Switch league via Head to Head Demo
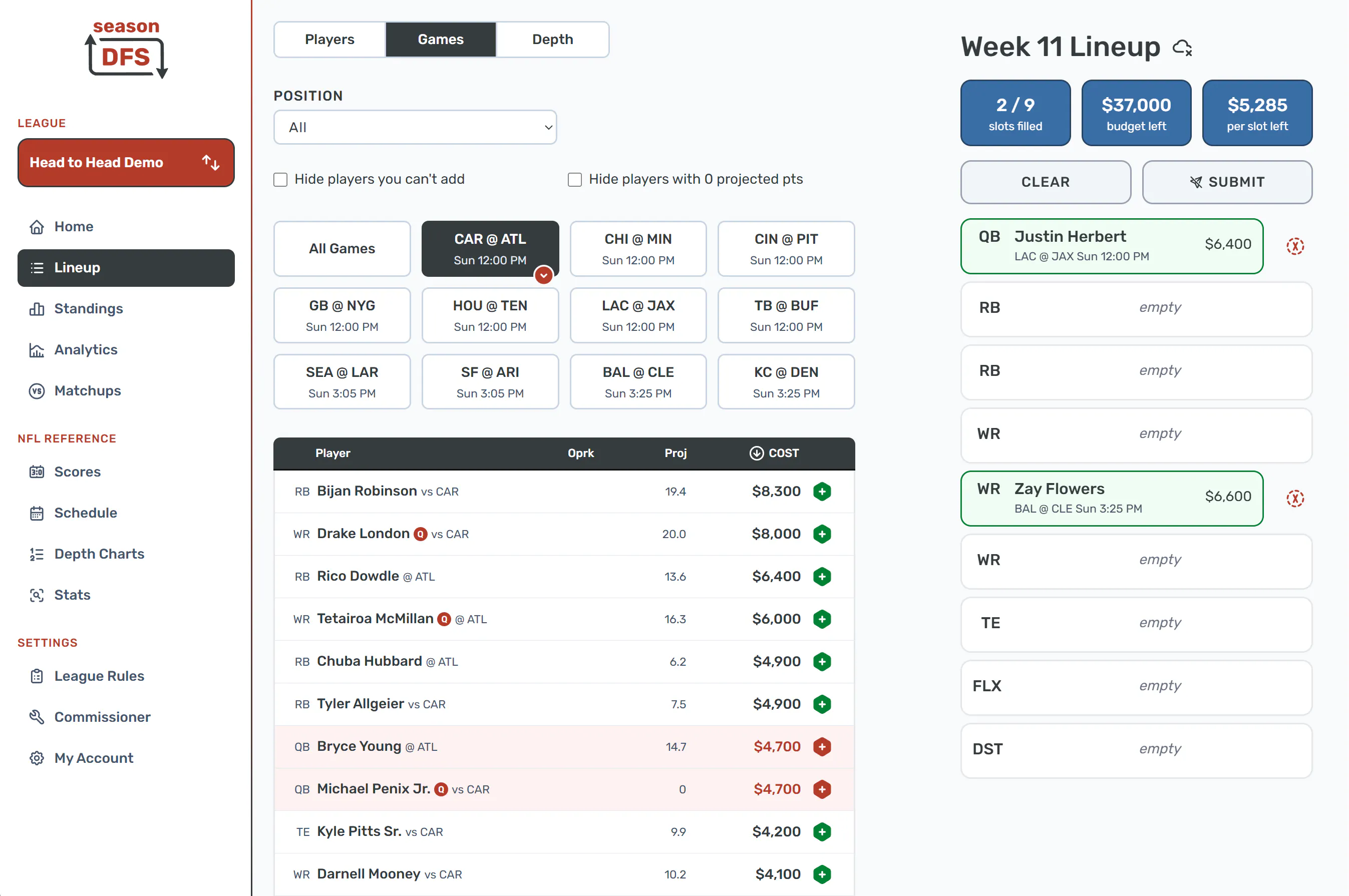 point(126,163)
